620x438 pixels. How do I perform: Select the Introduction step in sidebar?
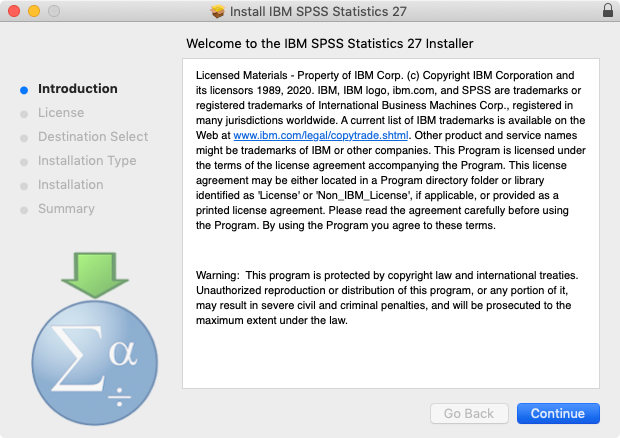(x=78, y=89)
